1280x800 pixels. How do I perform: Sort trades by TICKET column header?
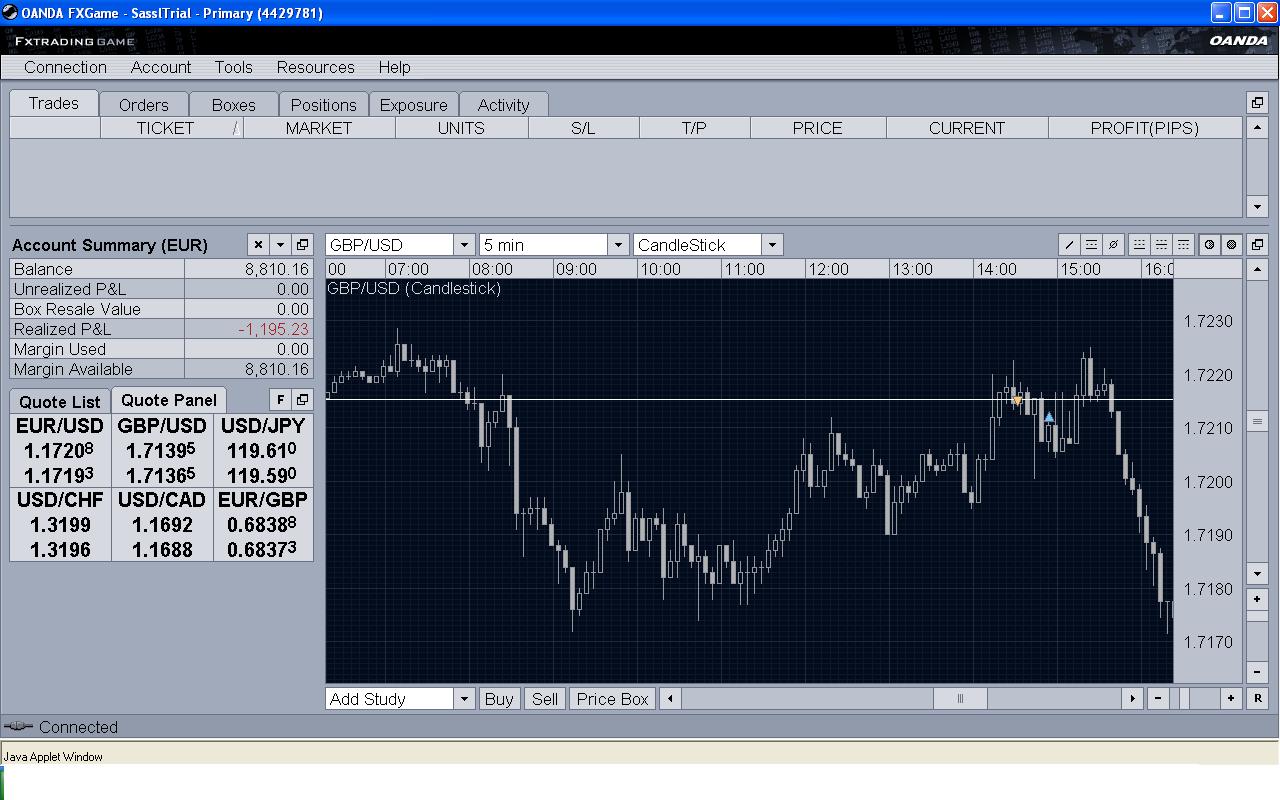172,128
